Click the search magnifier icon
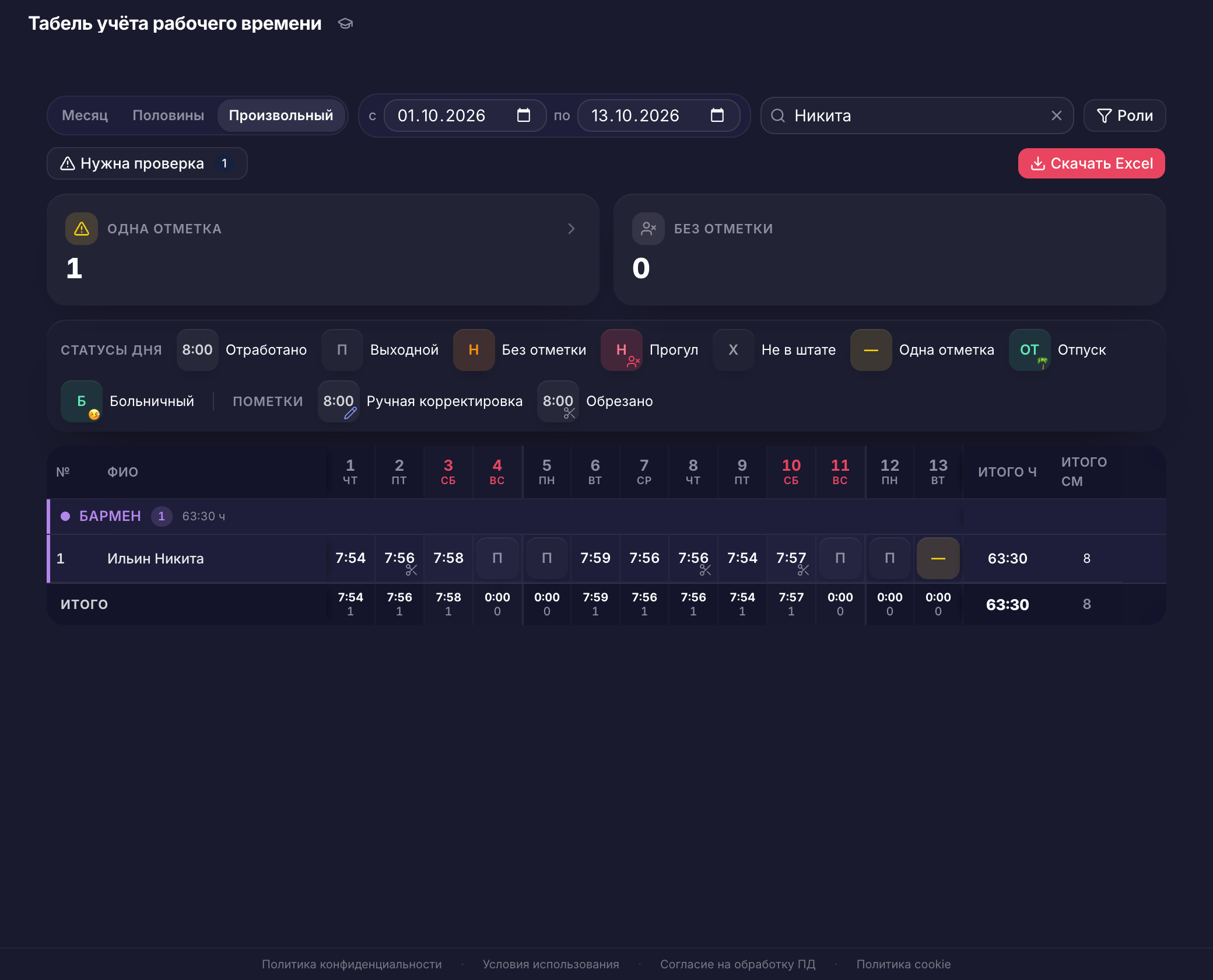This screenshot has height=980, width=1213. coord(778,116)
